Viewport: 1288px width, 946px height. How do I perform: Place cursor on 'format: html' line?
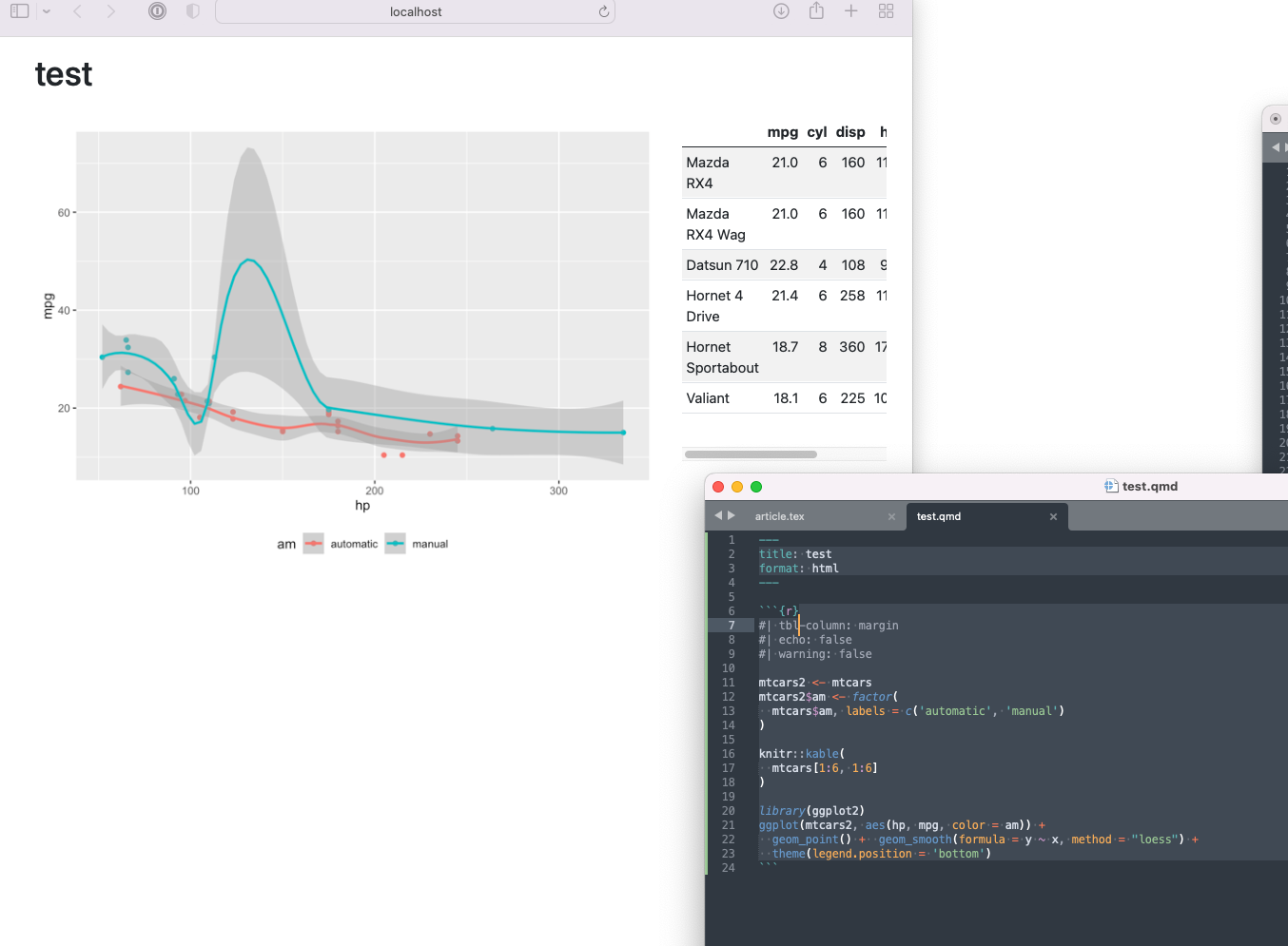799,569
